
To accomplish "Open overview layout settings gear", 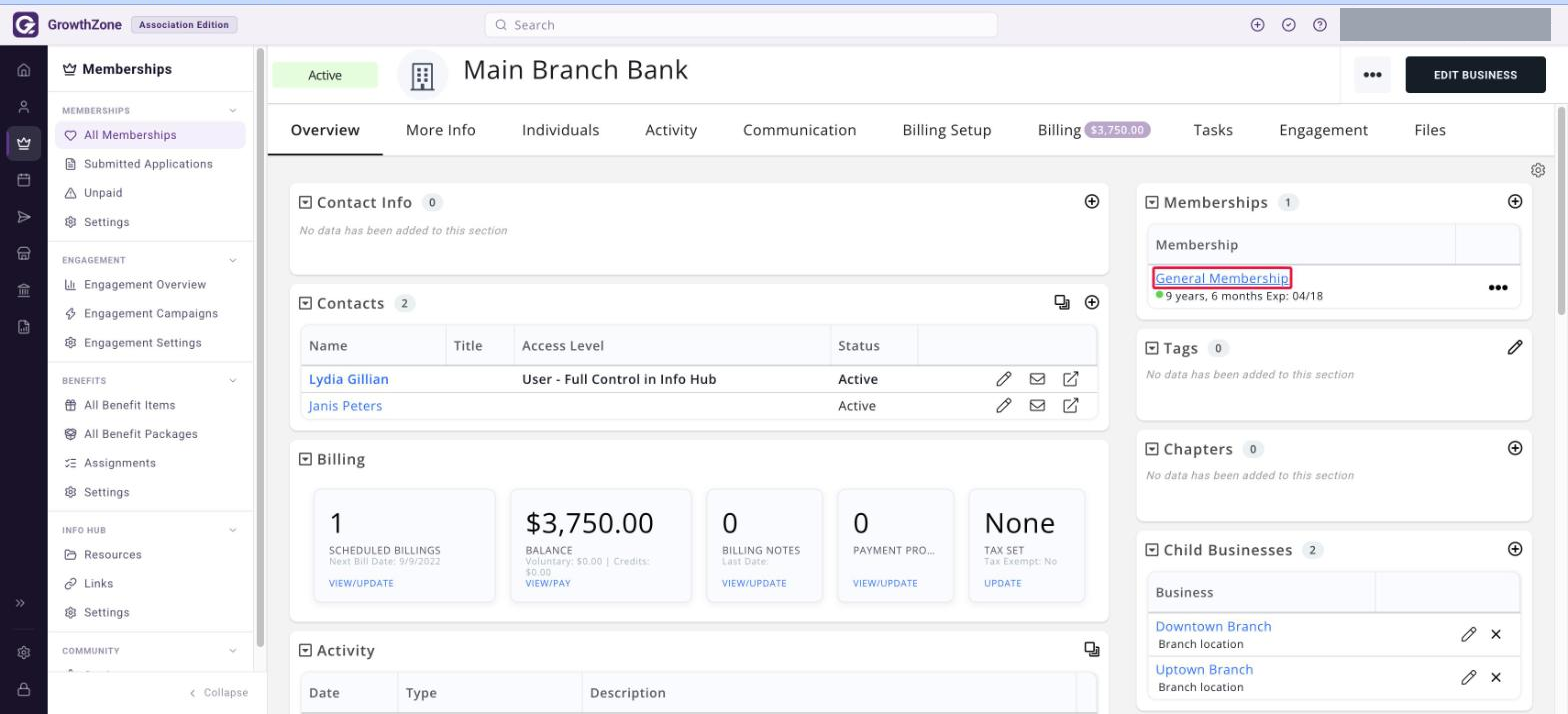I will click(1538, 170).
